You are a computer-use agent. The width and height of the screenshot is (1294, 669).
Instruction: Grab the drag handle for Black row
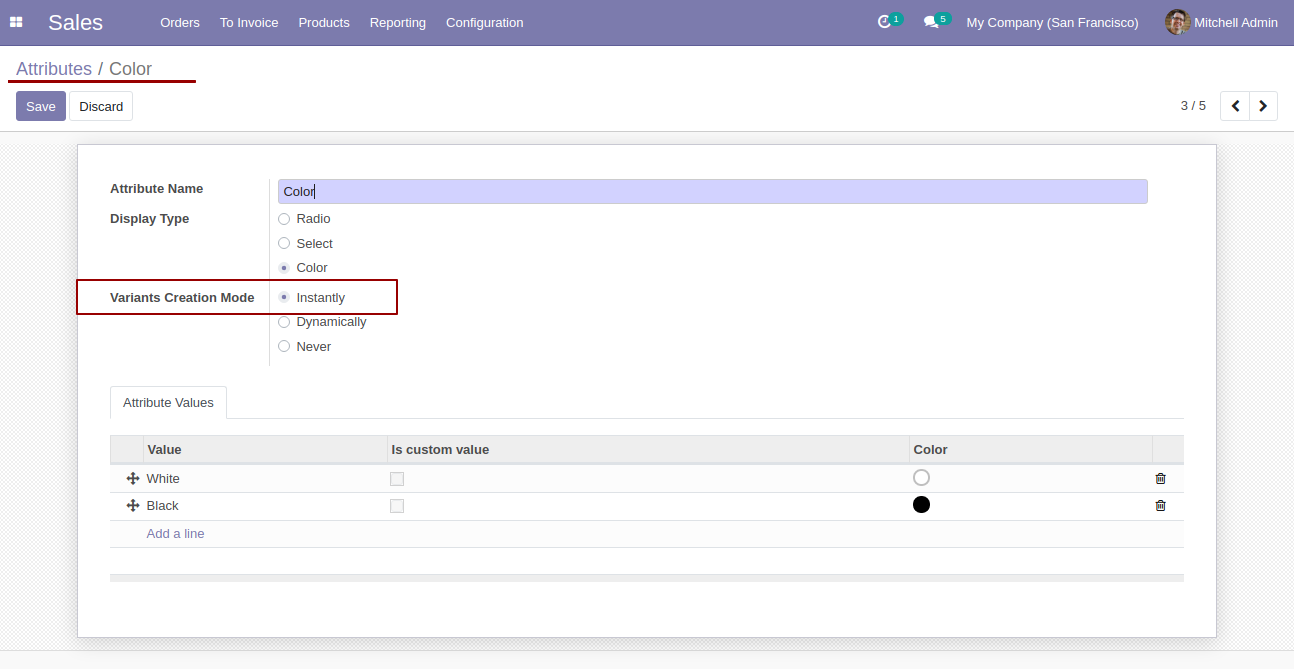pyautogui.click(x=132, y=506)
